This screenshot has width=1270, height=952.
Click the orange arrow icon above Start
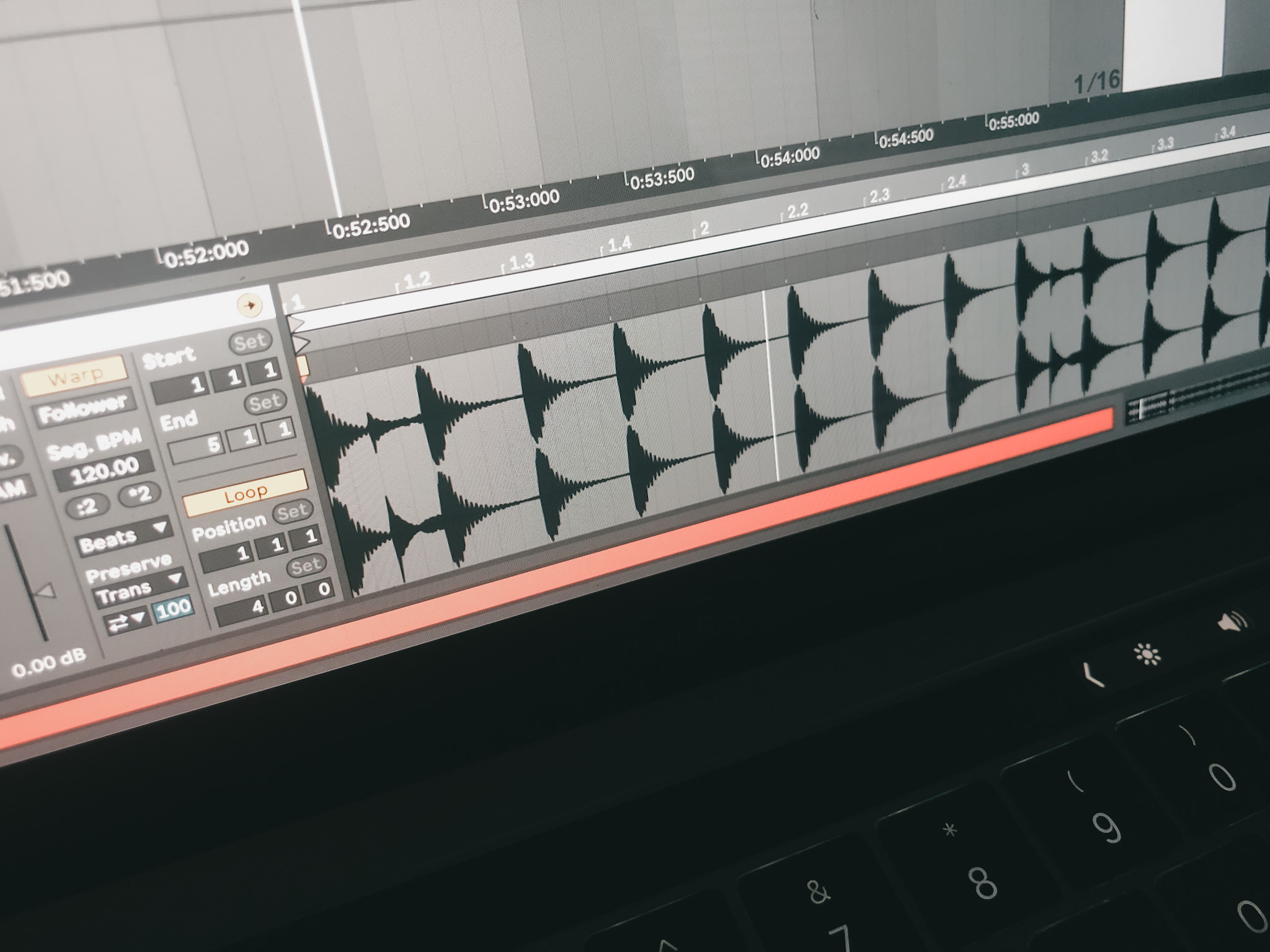pyautogui.click(x=250, y=305)
